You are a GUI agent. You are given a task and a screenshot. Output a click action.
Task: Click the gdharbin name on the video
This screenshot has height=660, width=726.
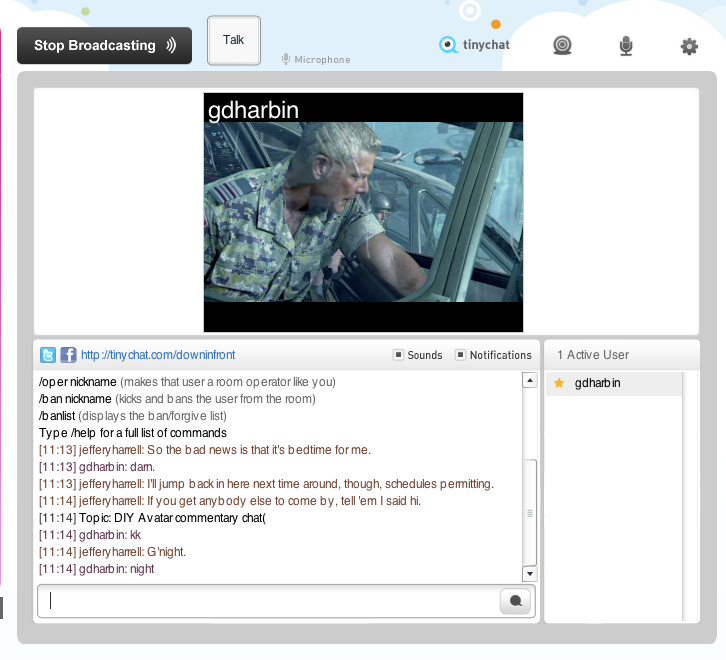click(253, 110)
